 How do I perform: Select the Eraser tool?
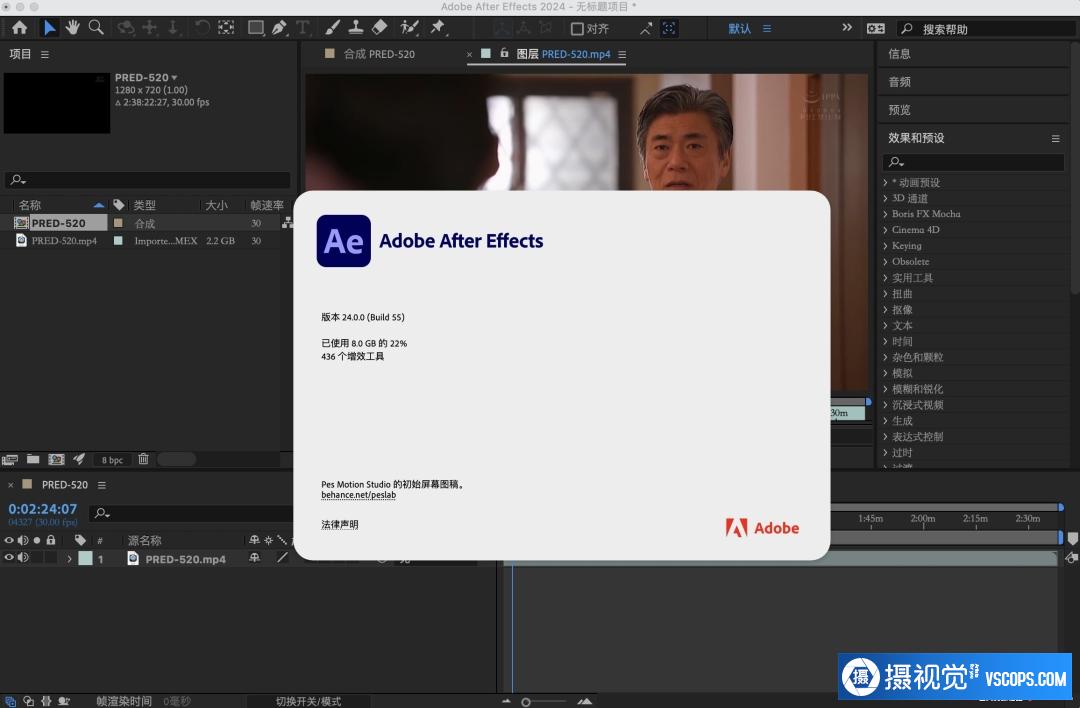click(380, 28)
